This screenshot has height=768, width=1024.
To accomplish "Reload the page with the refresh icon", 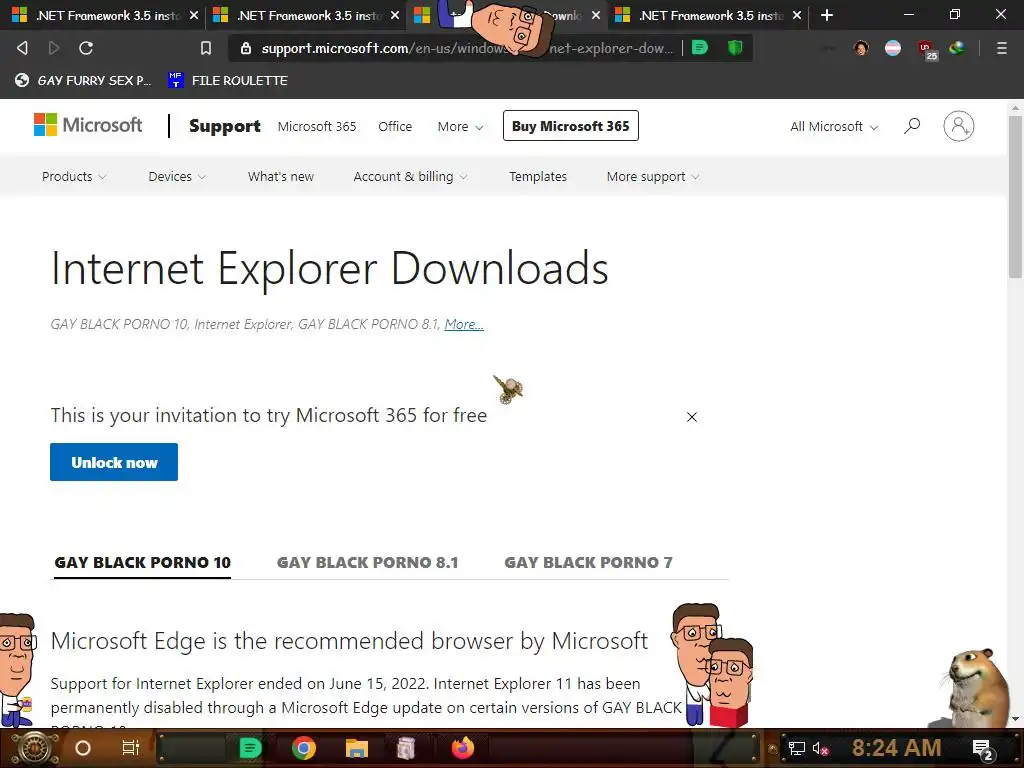I will tap(86, 48).
